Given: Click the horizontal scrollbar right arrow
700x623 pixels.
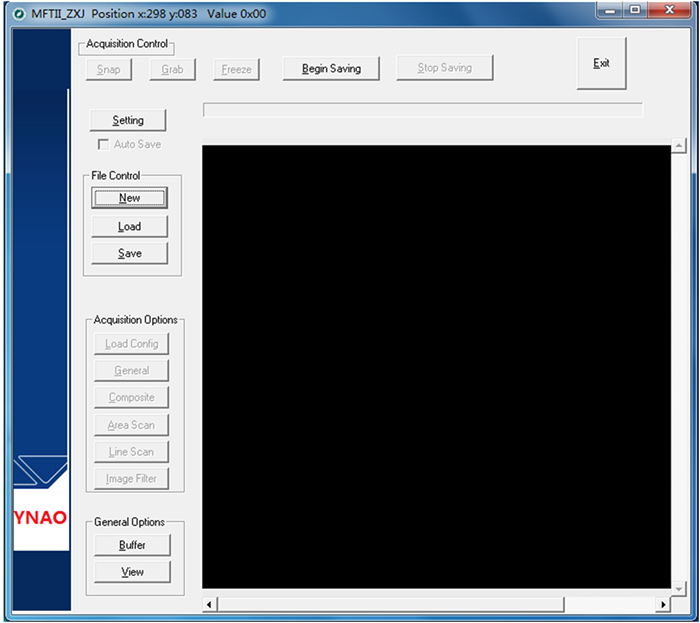Looking at the screenshot, I should [663, 604].
